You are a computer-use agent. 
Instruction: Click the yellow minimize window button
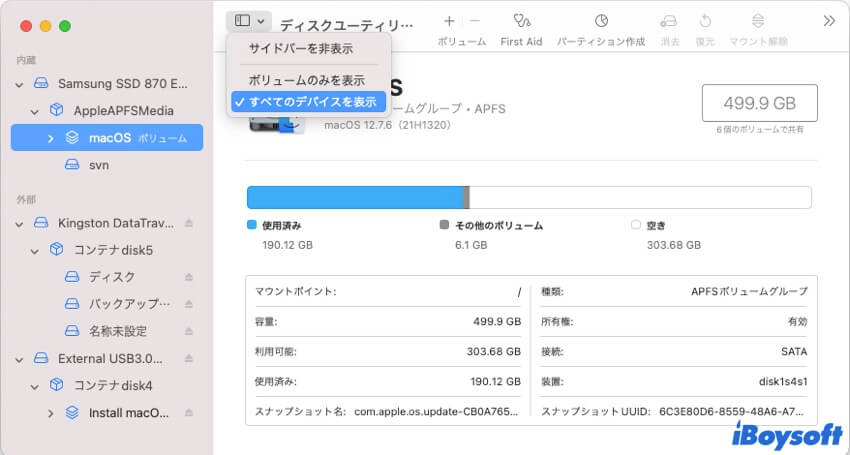point(46,26)
